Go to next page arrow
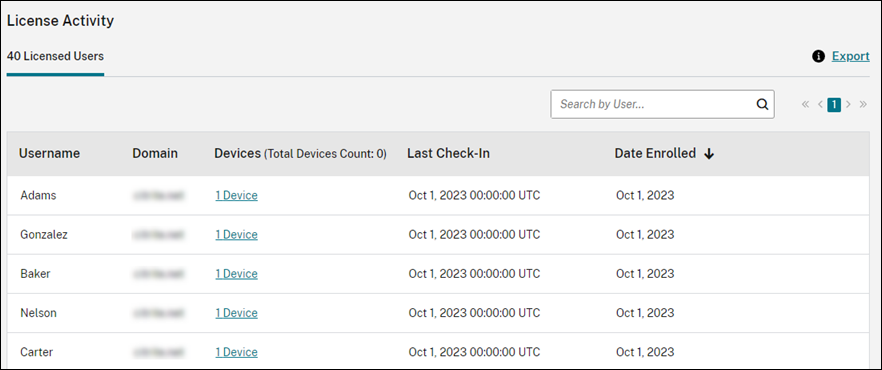 tap(848, 105)
